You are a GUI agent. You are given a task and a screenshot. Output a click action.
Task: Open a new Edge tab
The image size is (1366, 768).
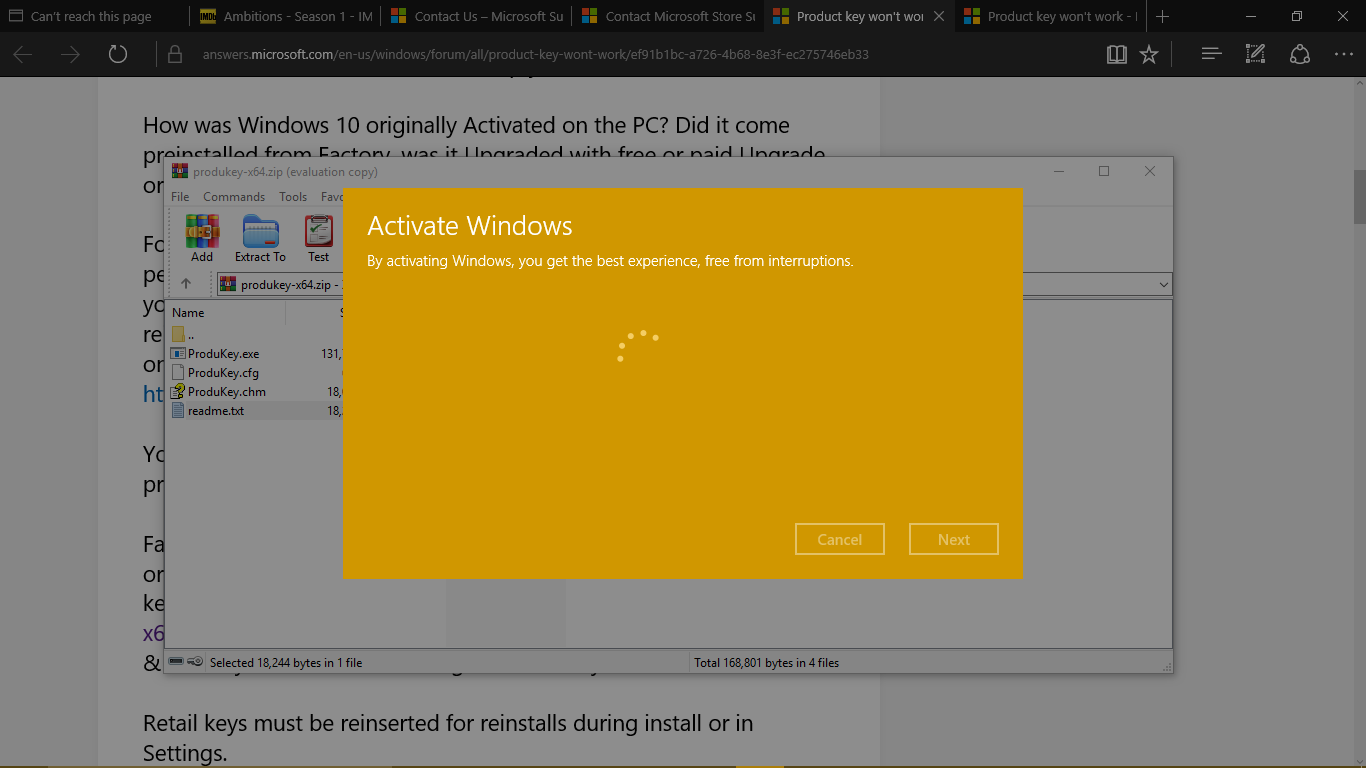1162,16
